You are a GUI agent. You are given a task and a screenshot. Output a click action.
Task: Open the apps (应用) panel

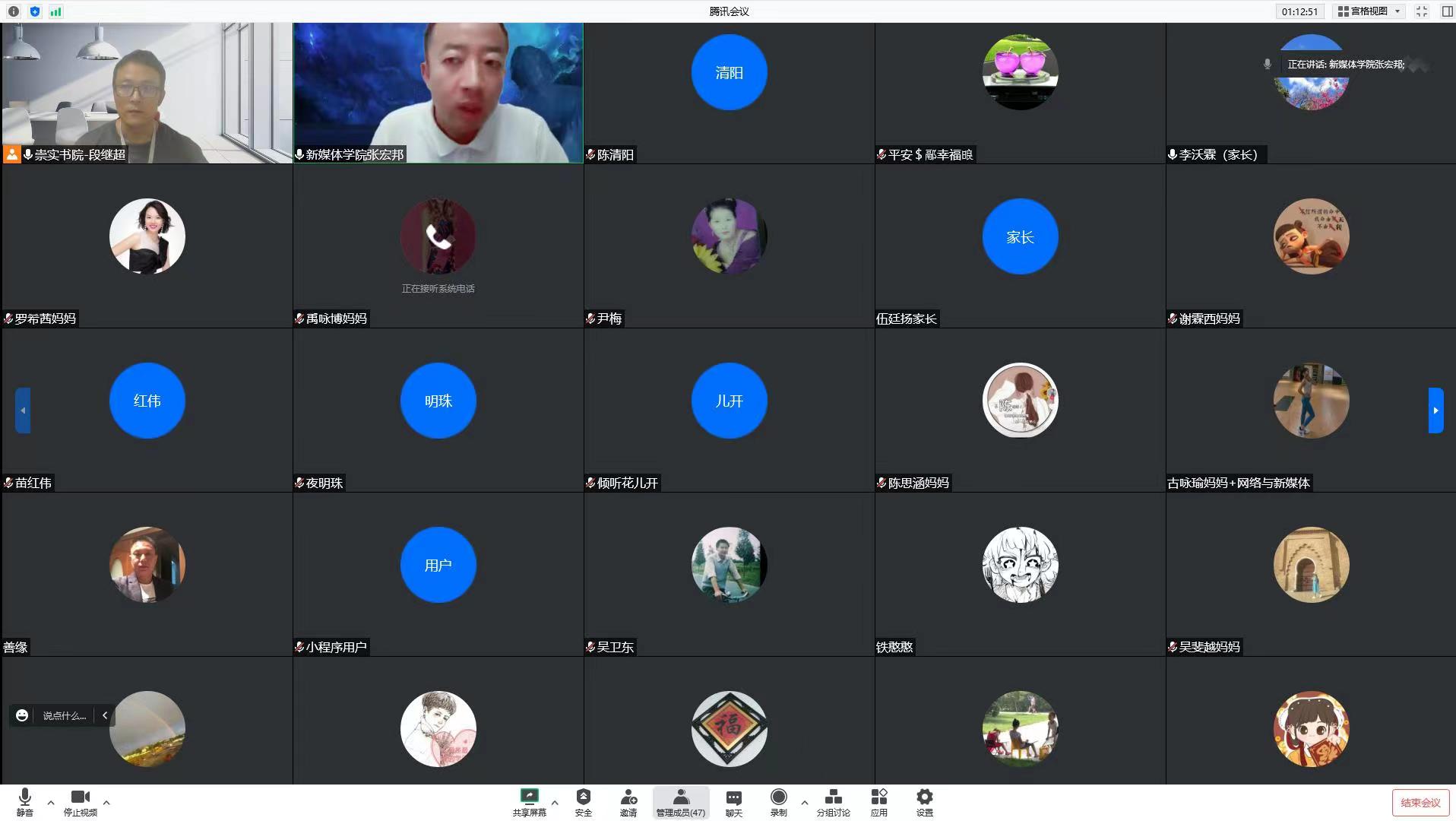(x=879, y=802)
